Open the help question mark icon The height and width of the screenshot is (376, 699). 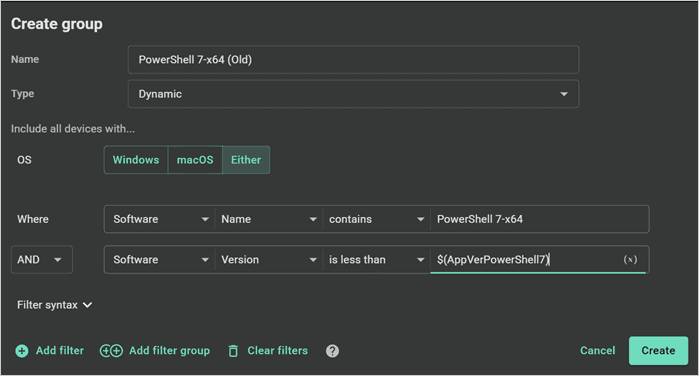tap(332, 351)
